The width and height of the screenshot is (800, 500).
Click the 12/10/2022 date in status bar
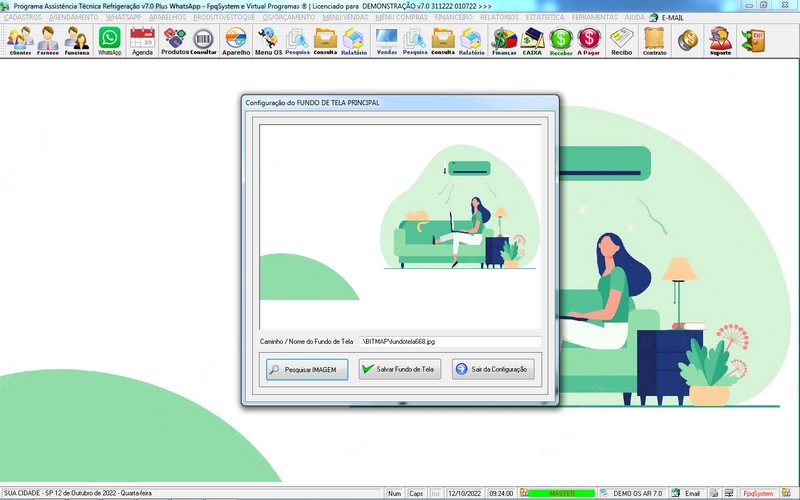click(x=464, y=493)
